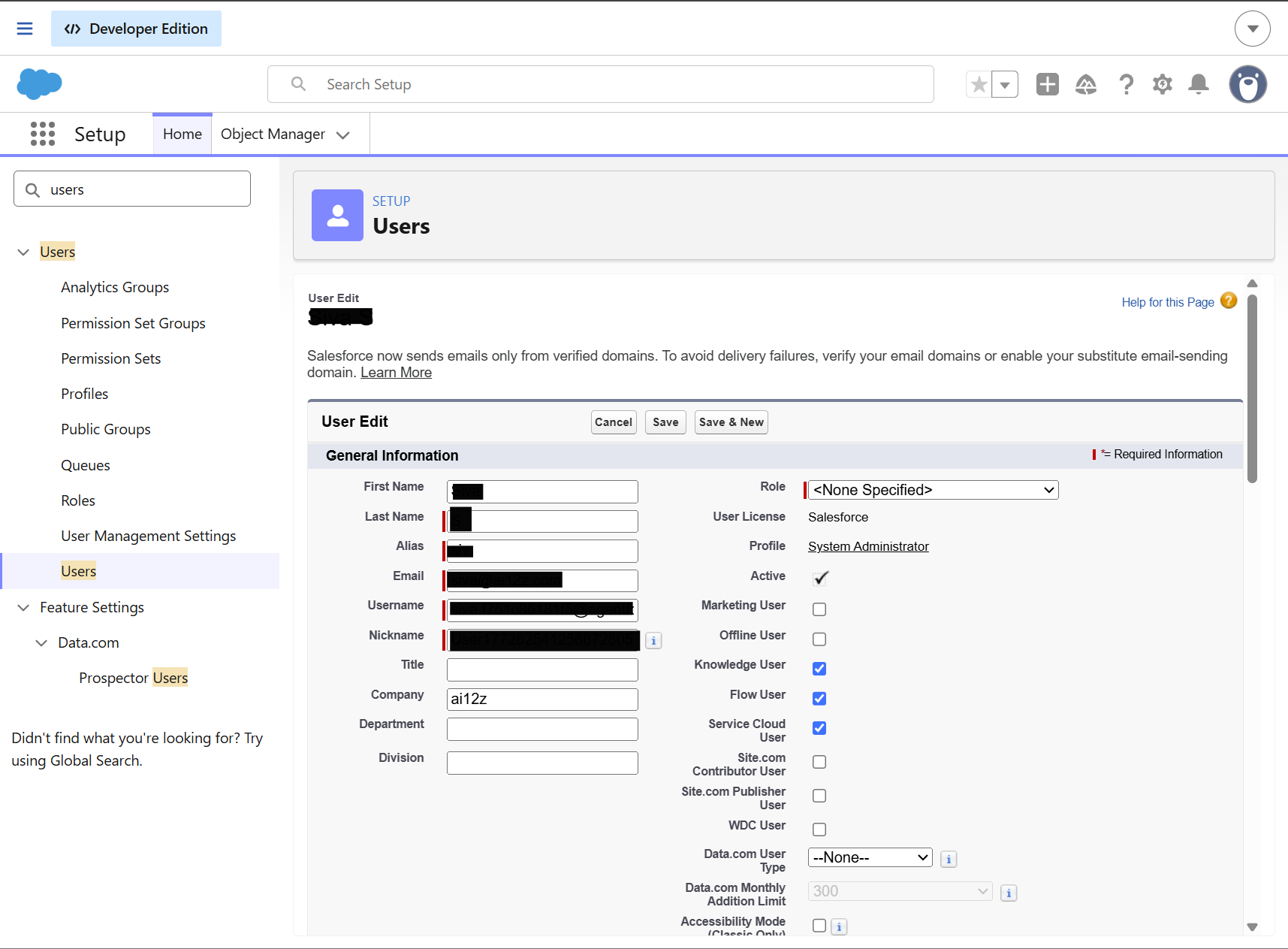Click the Data.com User Type info icon
Image resolution: width=1288 pixels, height=949 pixels.
point(949,859)
